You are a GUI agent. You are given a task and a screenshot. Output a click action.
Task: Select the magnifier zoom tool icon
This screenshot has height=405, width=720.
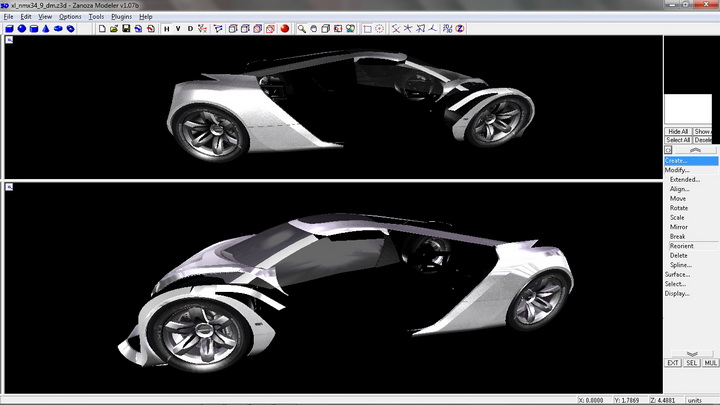300,29
